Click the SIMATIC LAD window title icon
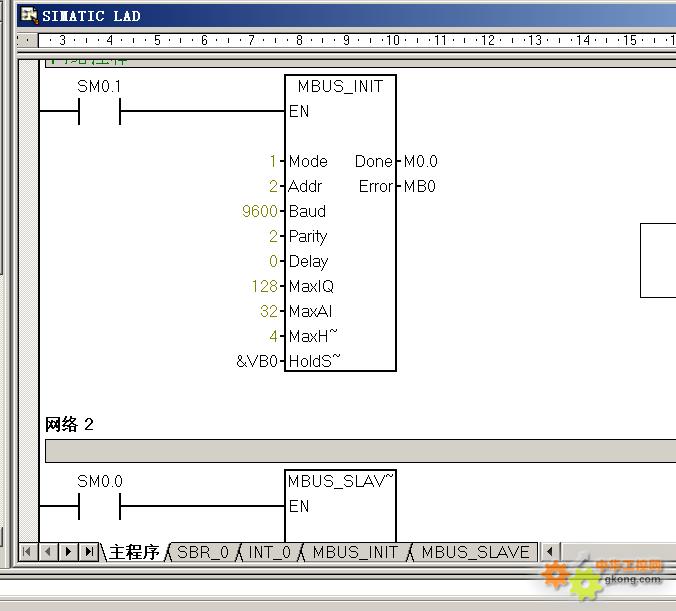676x611 pixels. (29, 15)
